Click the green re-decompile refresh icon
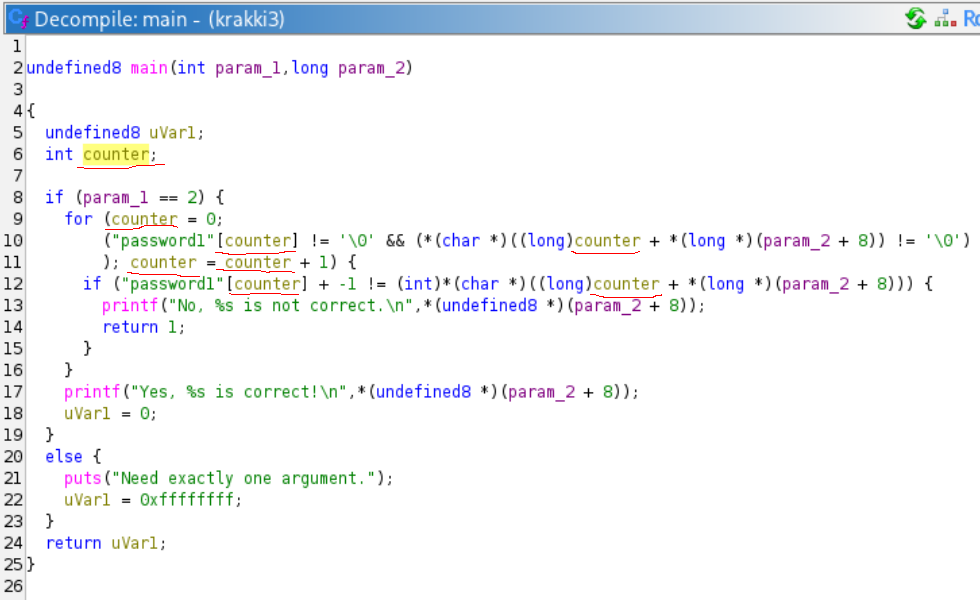Image resolution: width=980 pixels, height=600 pixels. tap(915, 18)
